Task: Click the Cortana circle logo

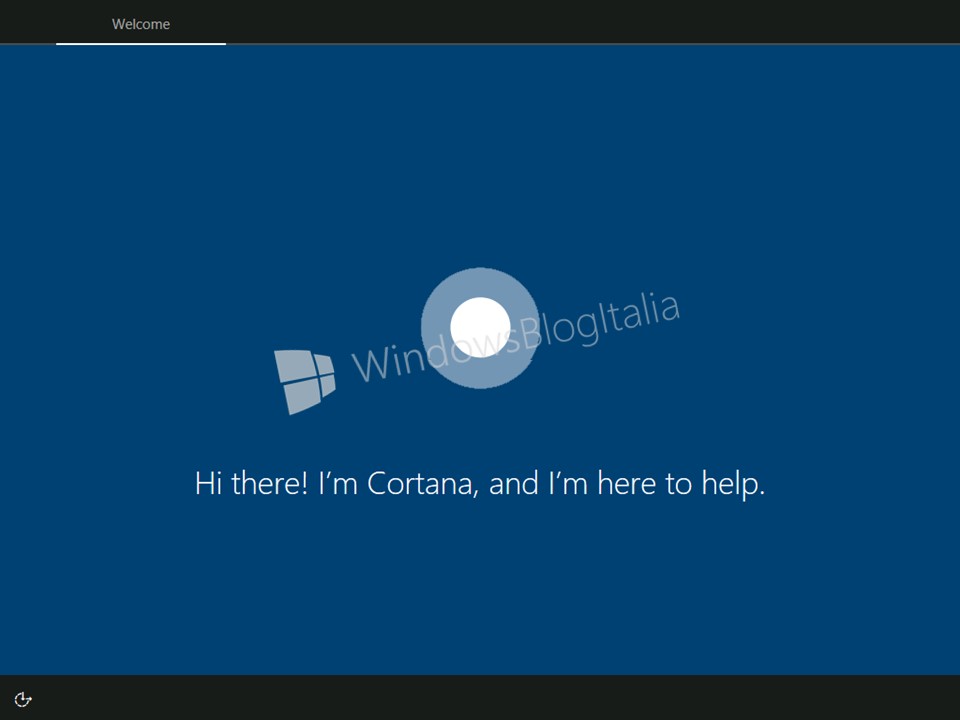Action: pyautogui.click(x=480, y=328)
